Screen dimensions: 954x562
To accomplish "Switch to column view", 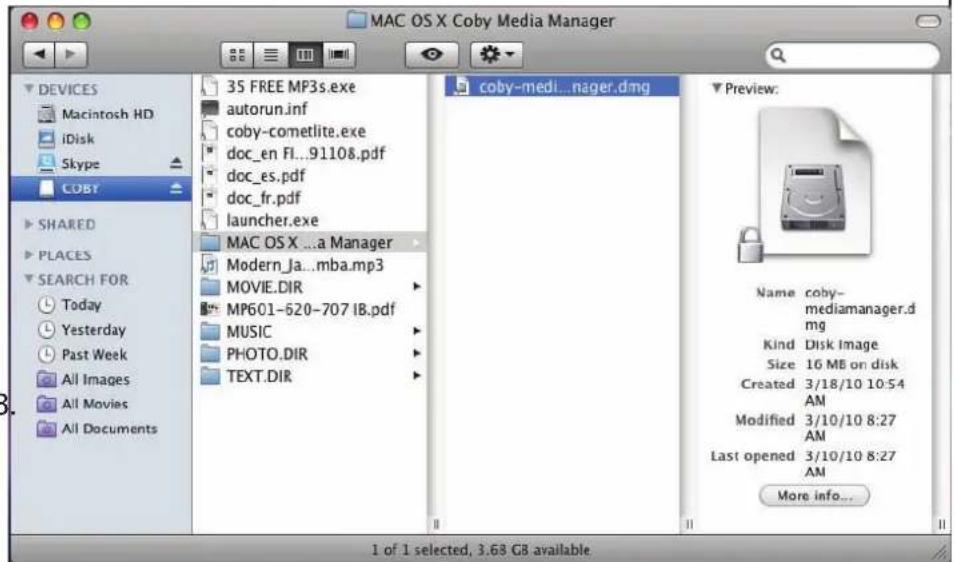I will click(305, 55).
